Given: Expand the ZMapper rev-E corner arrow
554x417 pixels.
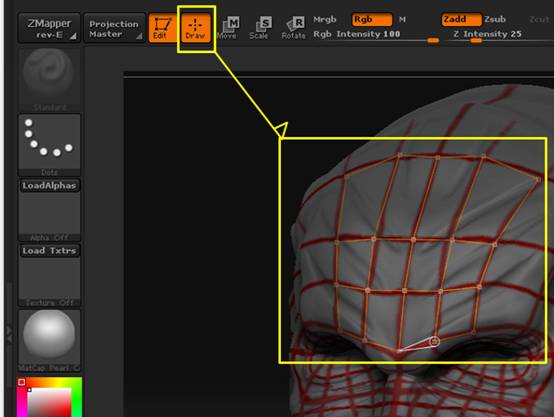Looking at the screenshot, I should coord(73,36).
